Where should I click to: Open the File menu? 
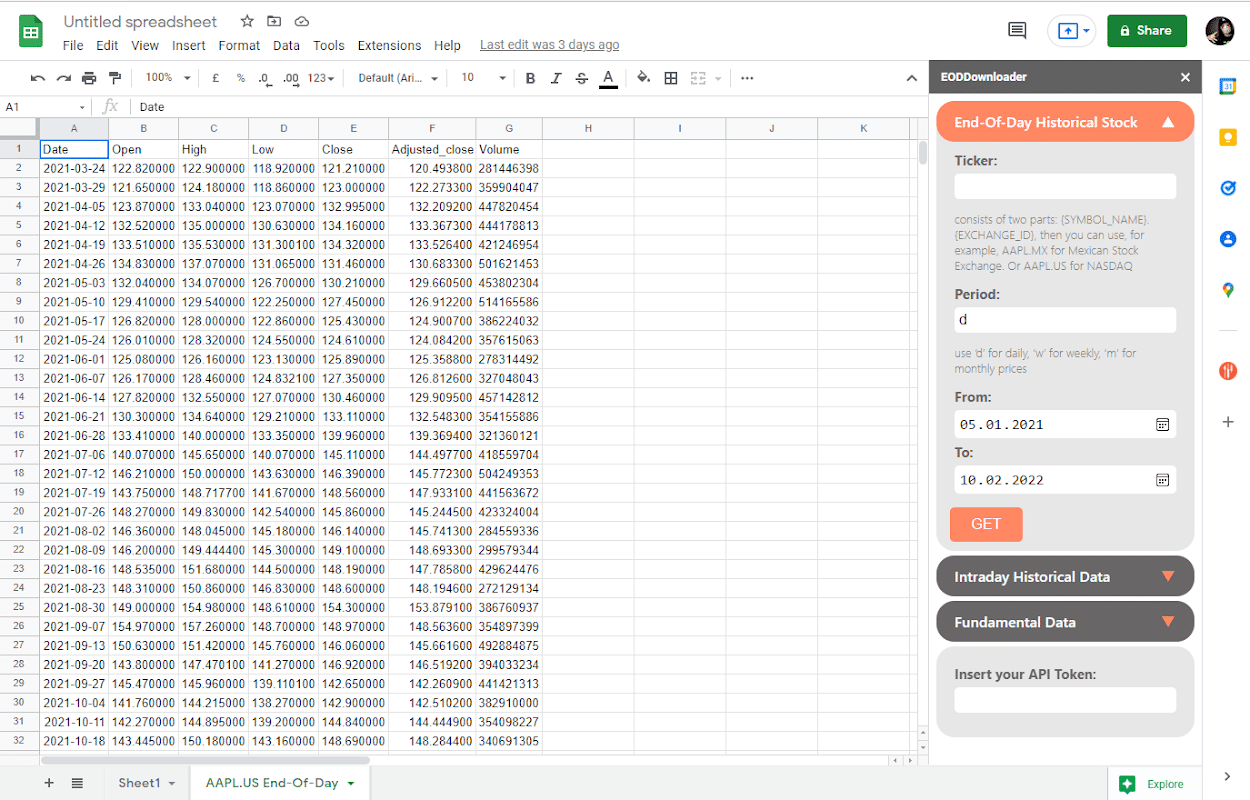pyautogui.click(x=73, y=45)
